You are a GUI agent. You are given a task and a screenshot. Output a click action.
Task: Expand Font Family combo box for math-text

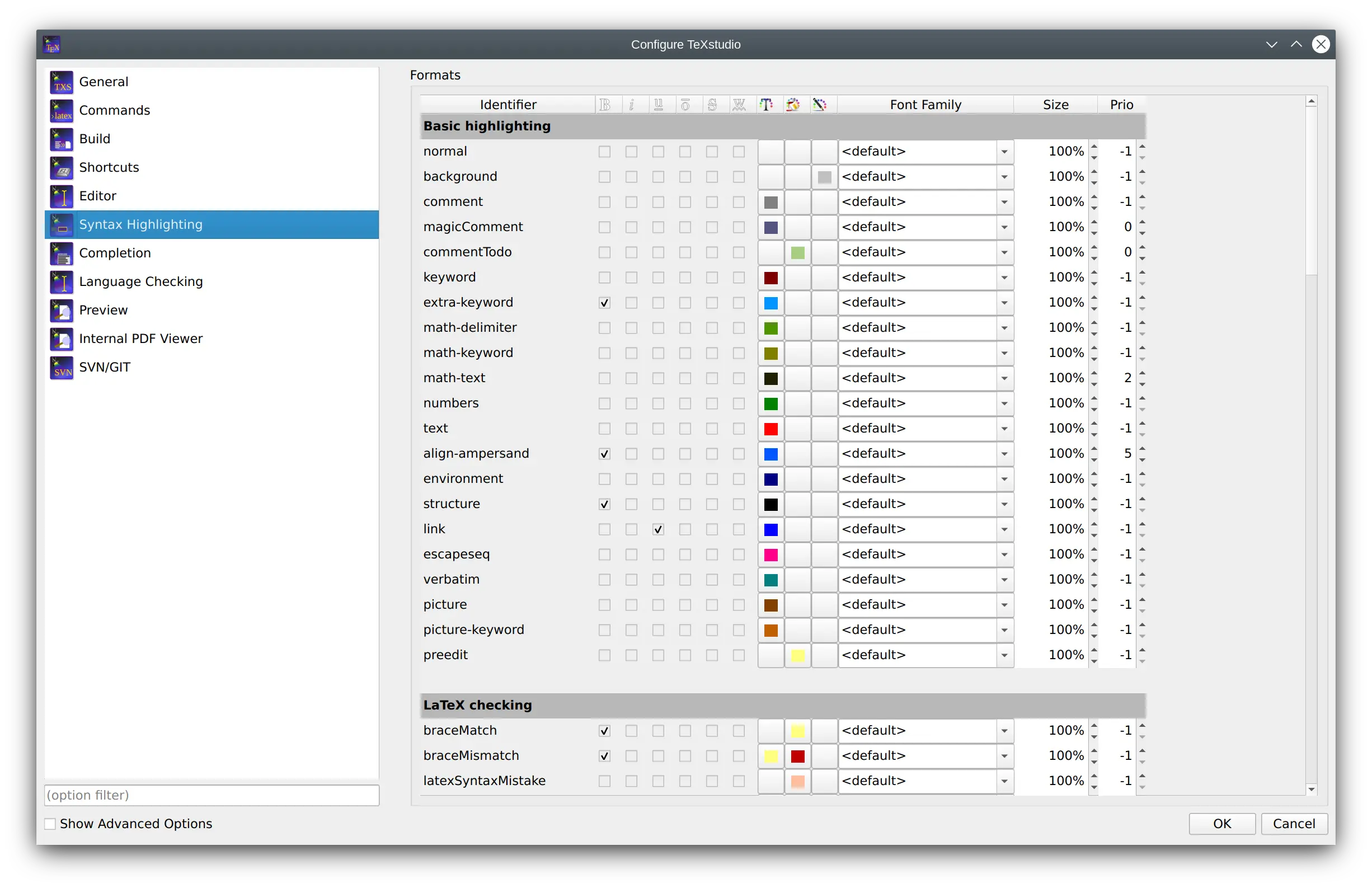coord(1004,378)
